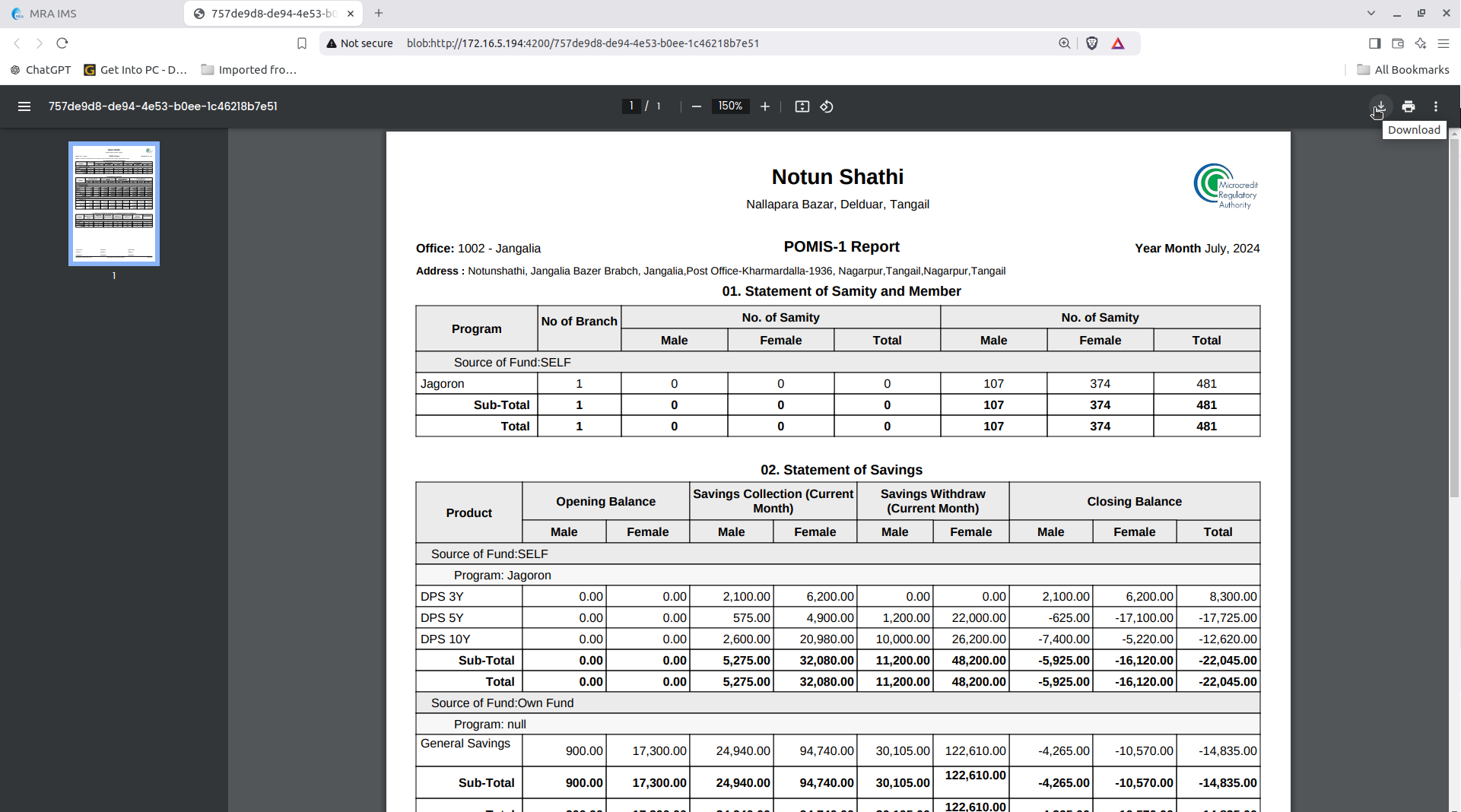Open the Brave Rewards triangle icon
The width and height of the screenshot is (1461, 812).
[1118, 43]
